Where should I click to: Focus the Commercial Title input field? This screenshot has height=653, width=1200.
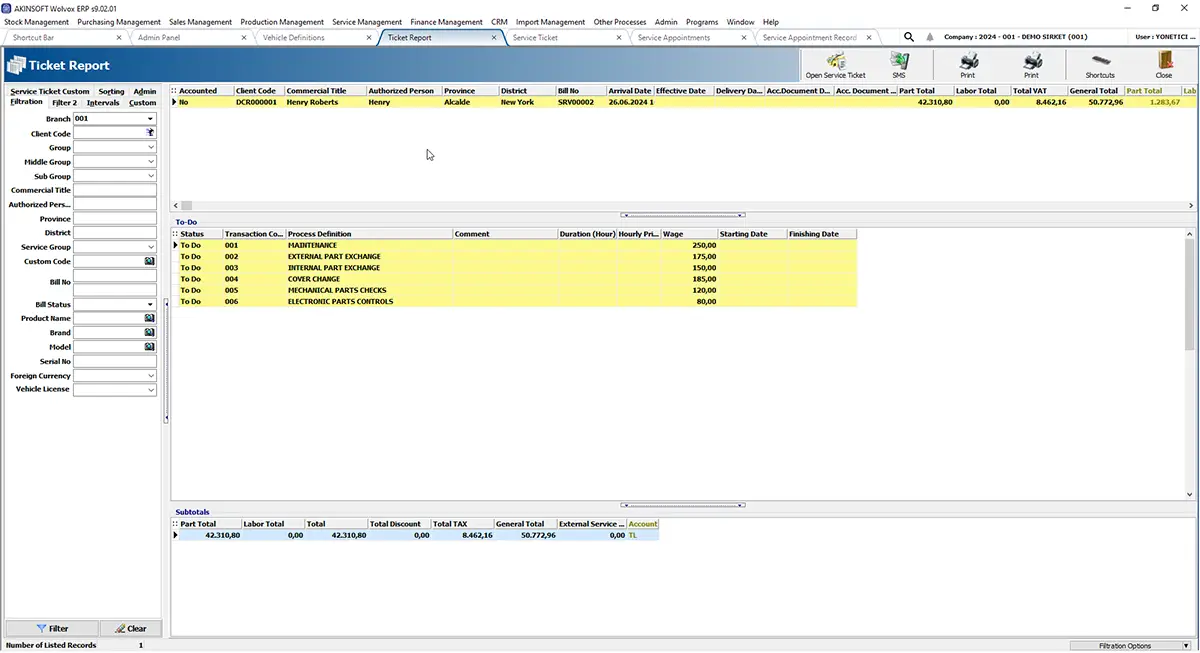point(115,190)
